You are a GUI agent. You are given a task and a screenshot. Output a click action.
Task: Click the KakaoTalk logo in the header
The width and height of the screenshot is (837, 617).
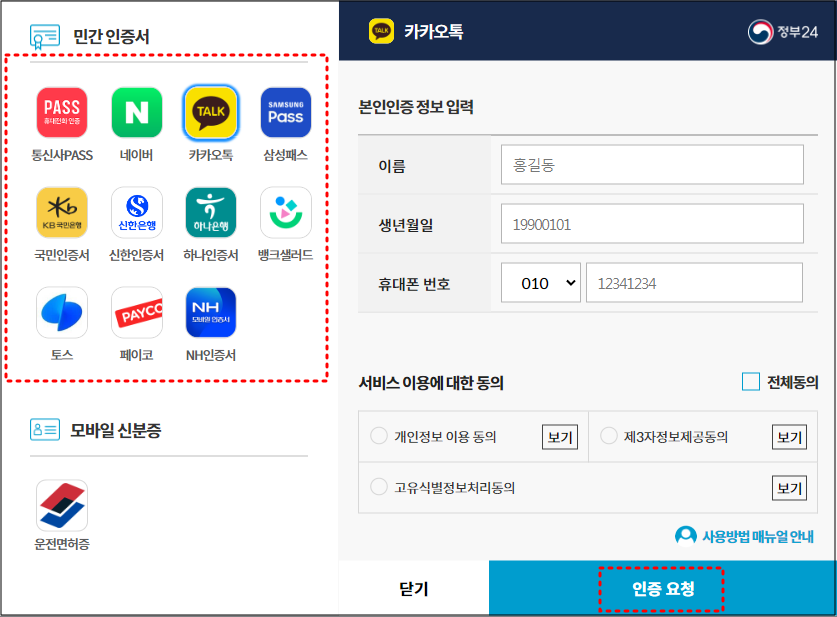tap(381, 31)
